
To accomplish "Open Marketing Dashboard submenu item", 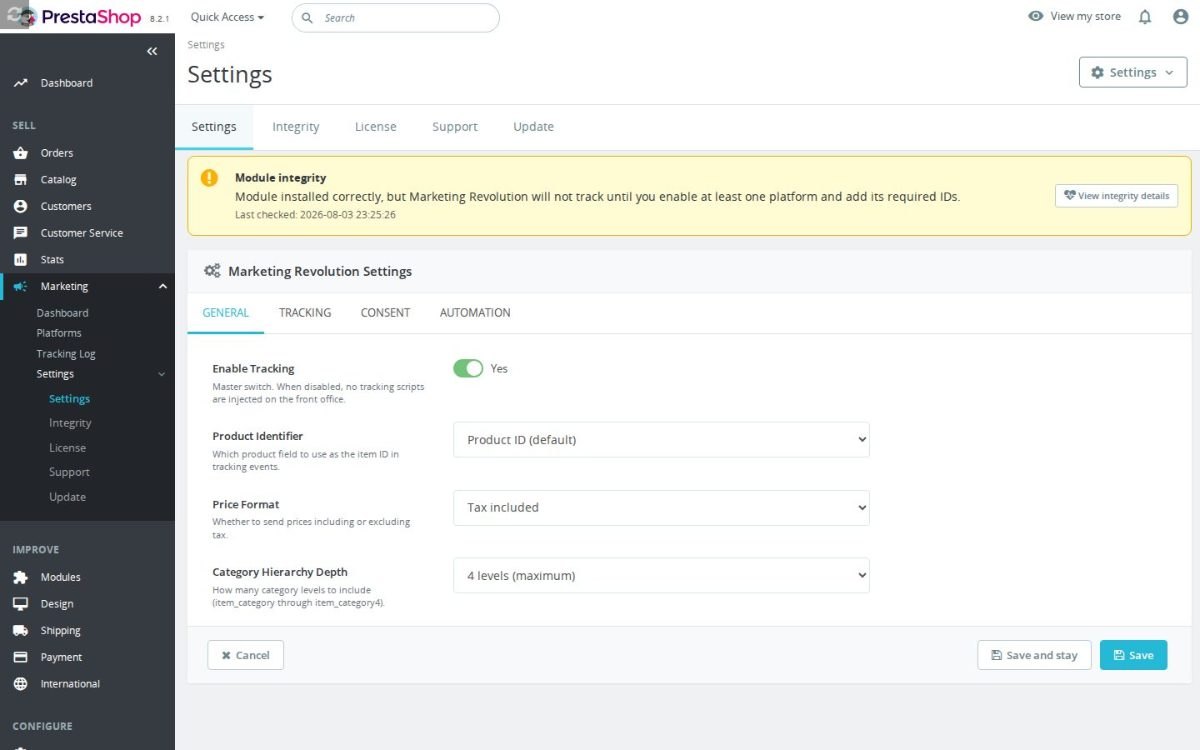I will [x=62, y=313].
